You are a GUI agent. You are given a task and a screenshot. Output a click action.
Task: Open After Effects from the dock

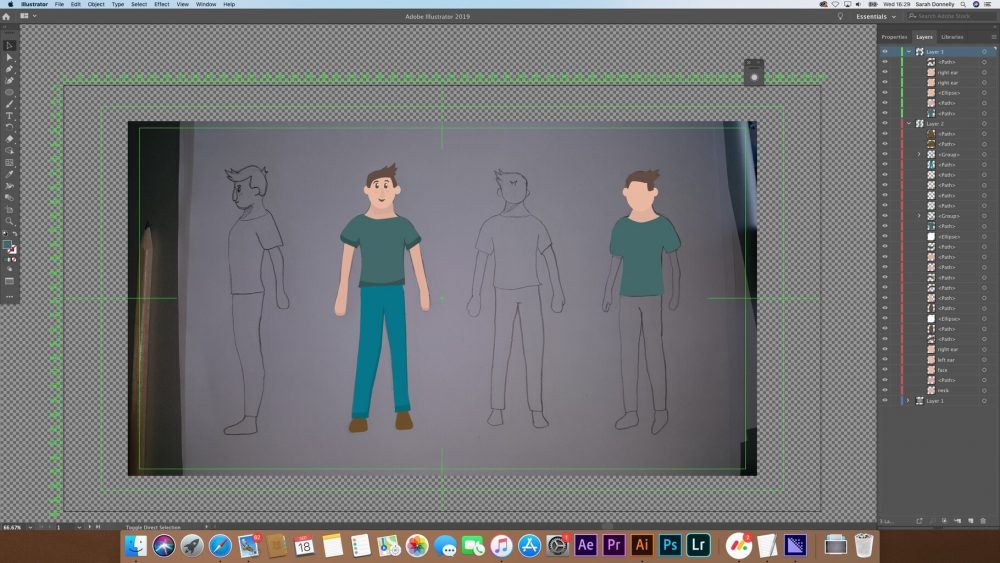(586, 545)
